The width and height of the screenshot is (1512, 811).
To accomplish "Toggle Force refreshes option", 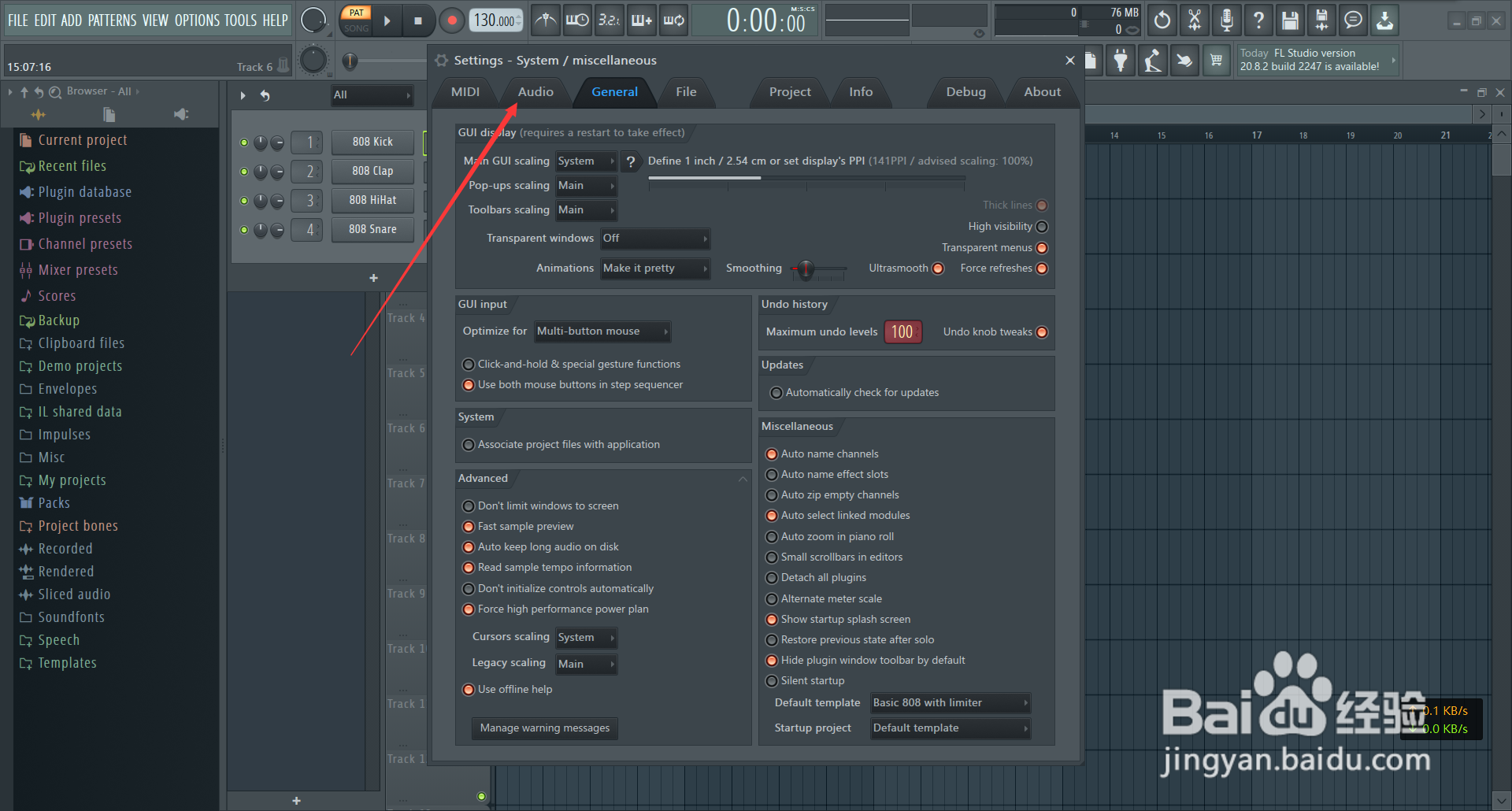I will click(x=1042, y=268).
